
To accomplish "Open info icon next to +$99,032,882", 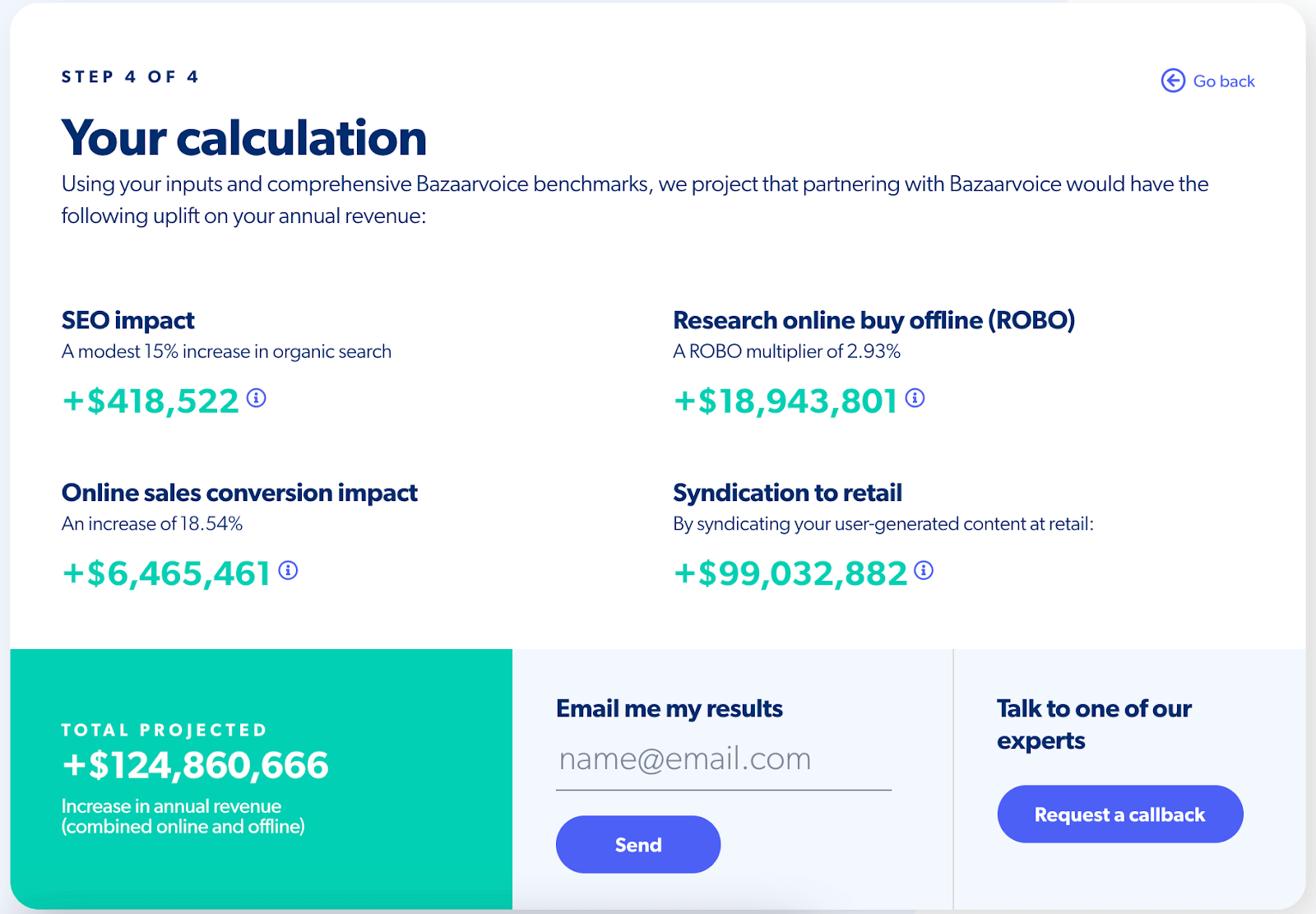I will click(x=924, y=570).
